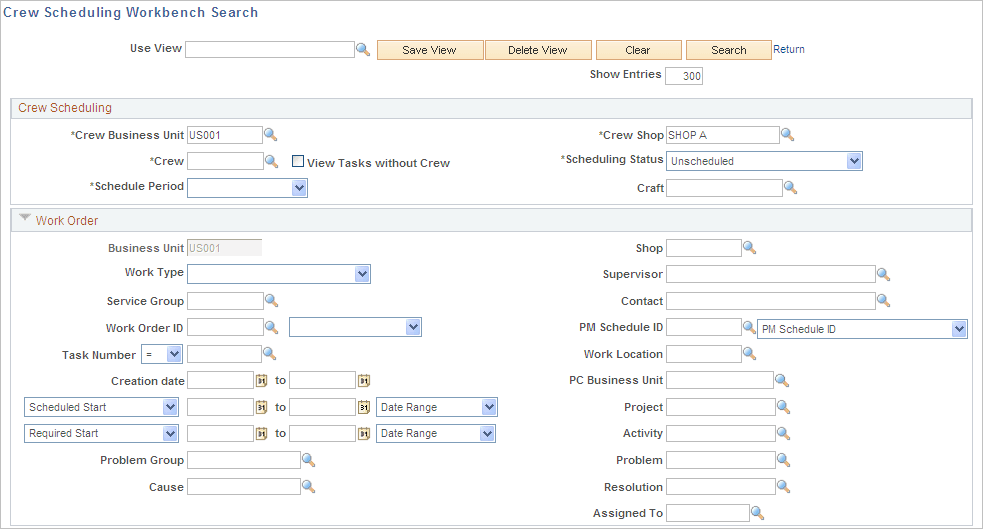
Task: Open the Work Location lookup icon
Action: click(749, 354)
